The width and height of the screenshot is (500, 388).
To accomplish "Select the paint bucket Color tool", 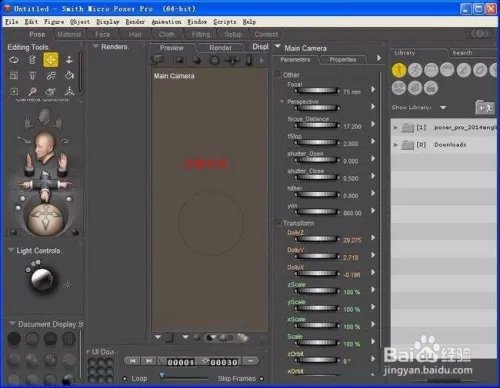I will [69, 76].
